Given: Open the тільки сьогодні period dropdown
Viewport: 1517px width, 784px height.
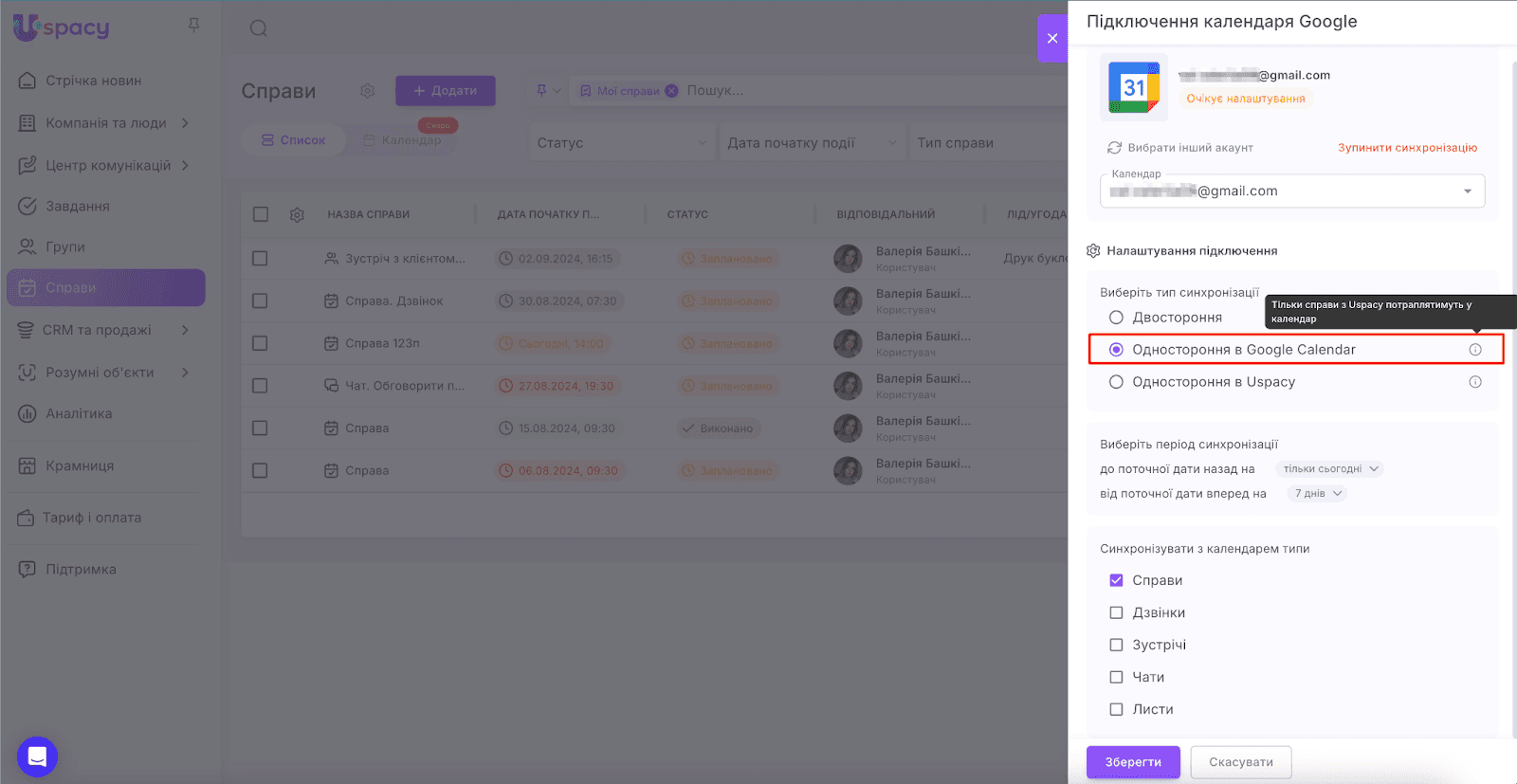Looking at the screenshot, I should pyautogui.click(x=1329, y=469).
